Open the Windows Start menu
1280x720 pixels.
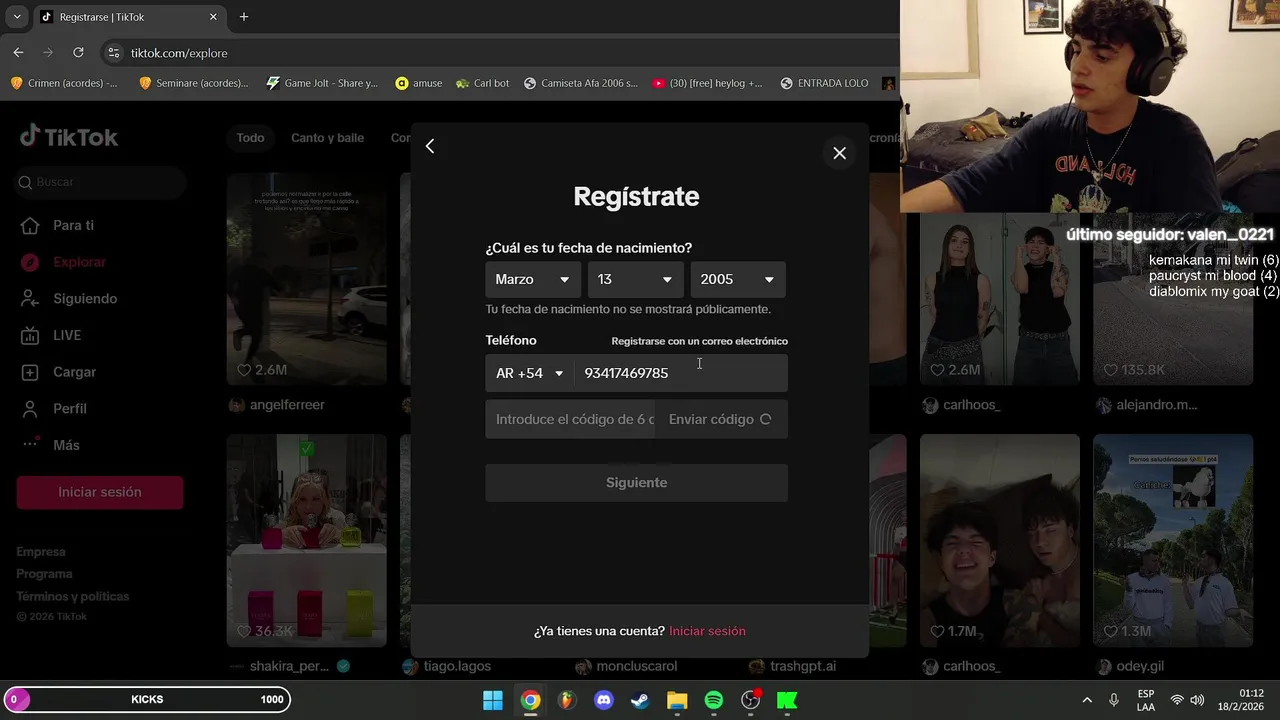(493, 700)
